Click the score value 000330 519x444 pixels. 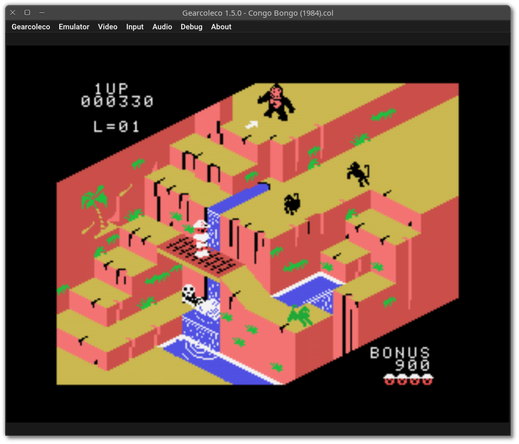(117, 101)
